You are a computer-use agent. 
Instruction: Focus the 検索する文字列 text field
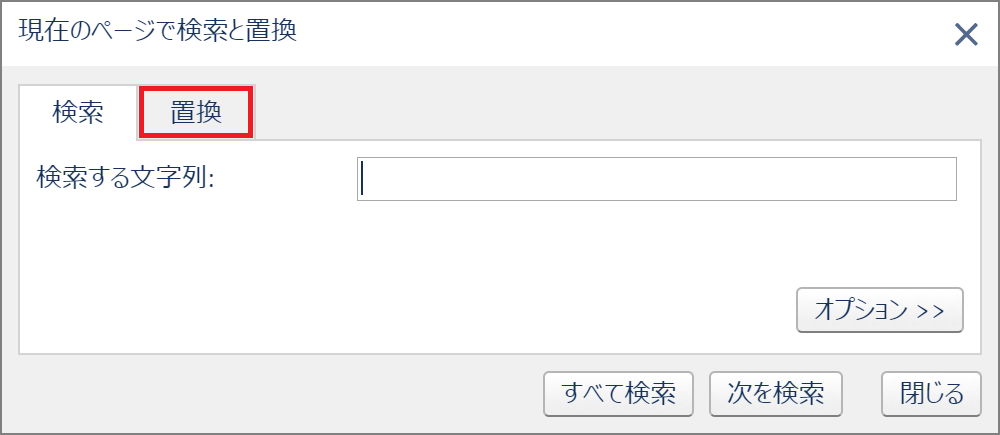click(656, 179)
